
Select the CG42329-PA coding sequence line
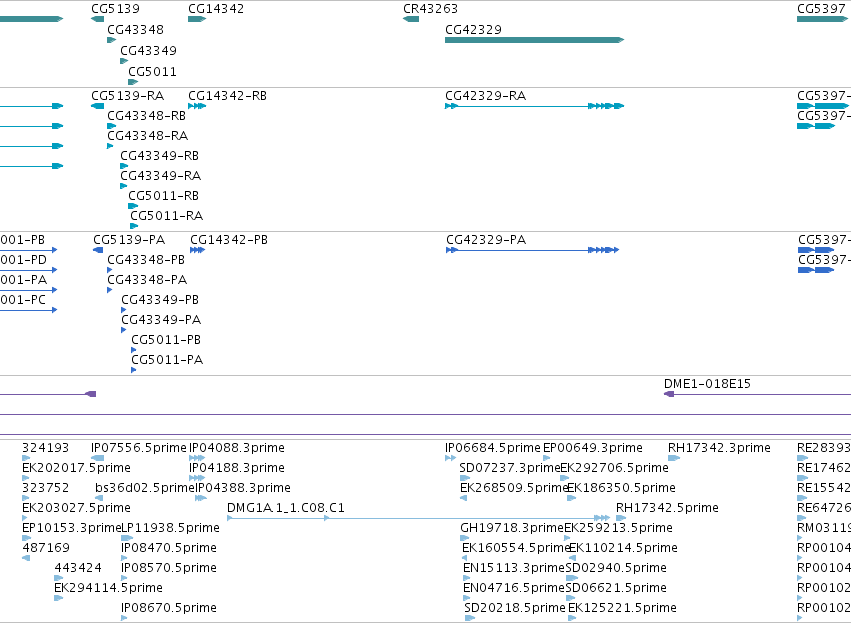click(x=532, y=250)
